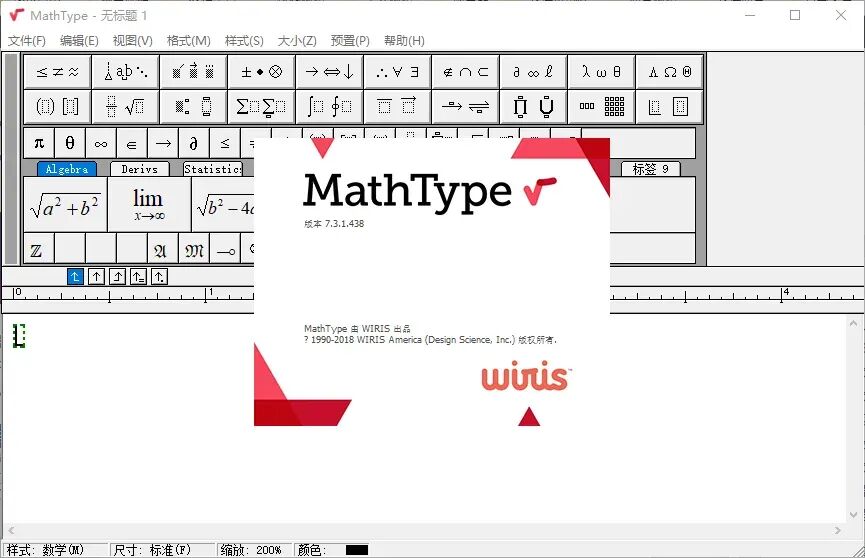
Task: Open the 视图(V) menu
Action: pos(132,40)
